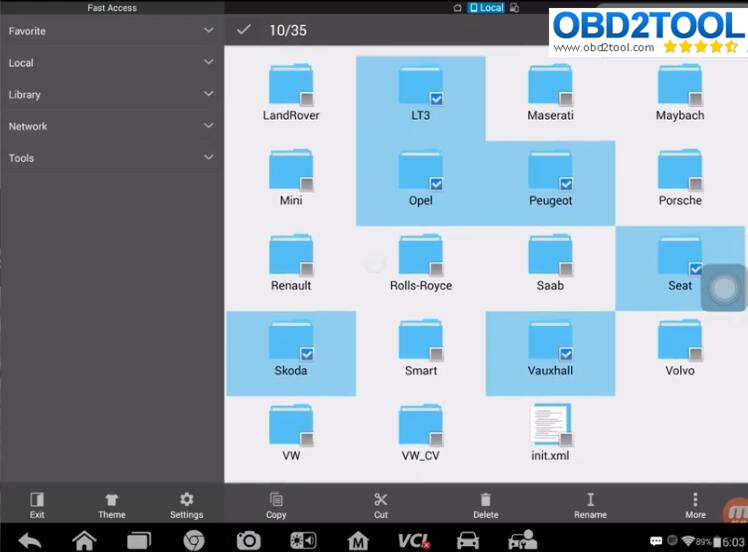Screen dimensions: 748x552
Task: Launch the Chrome browser
Action: point(194,541)
